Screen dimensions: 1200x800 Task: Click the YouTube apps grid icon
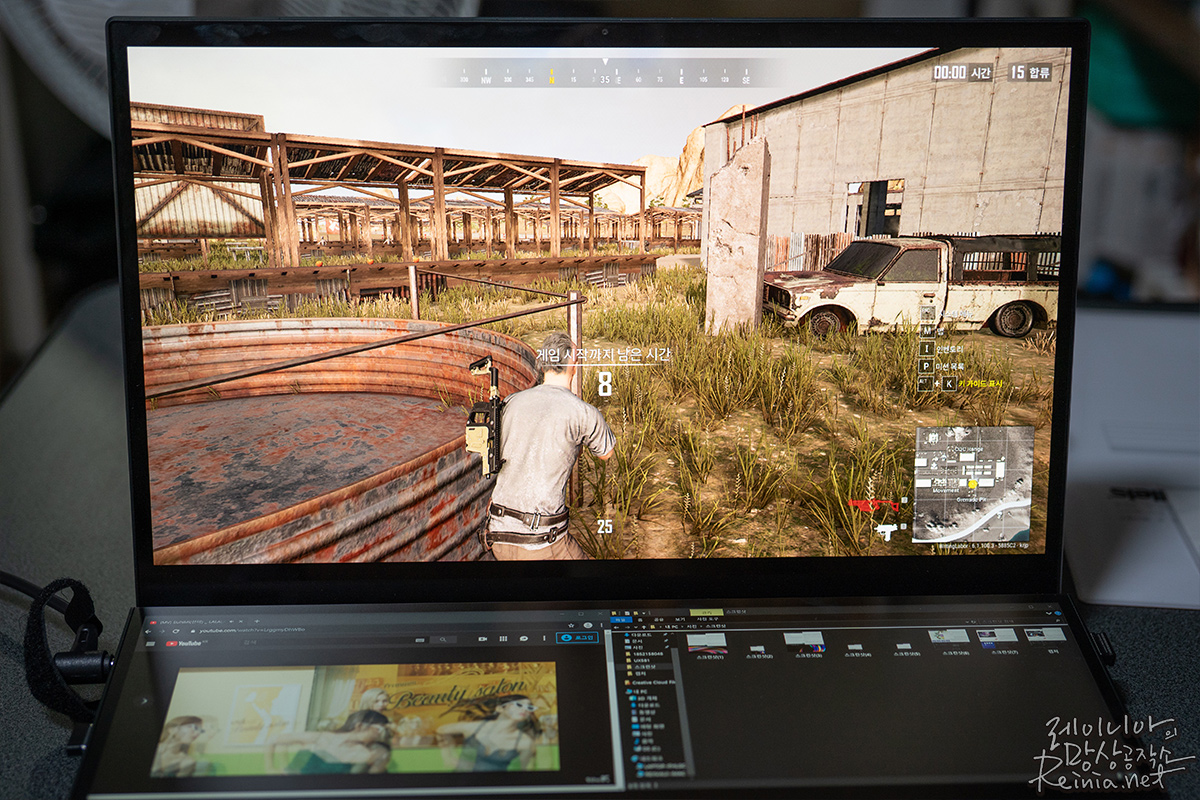(x=503, y=639)
